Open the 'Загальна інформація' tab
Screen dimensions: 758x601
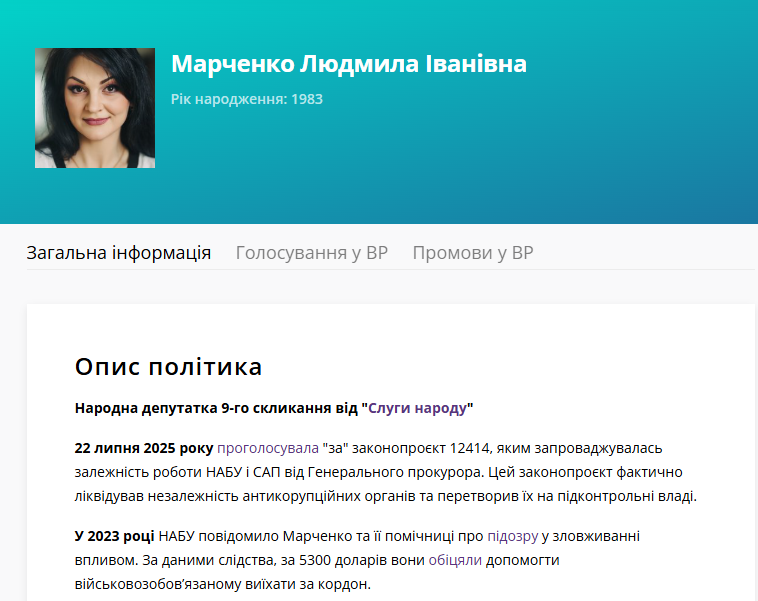click(x=118, y=252)
